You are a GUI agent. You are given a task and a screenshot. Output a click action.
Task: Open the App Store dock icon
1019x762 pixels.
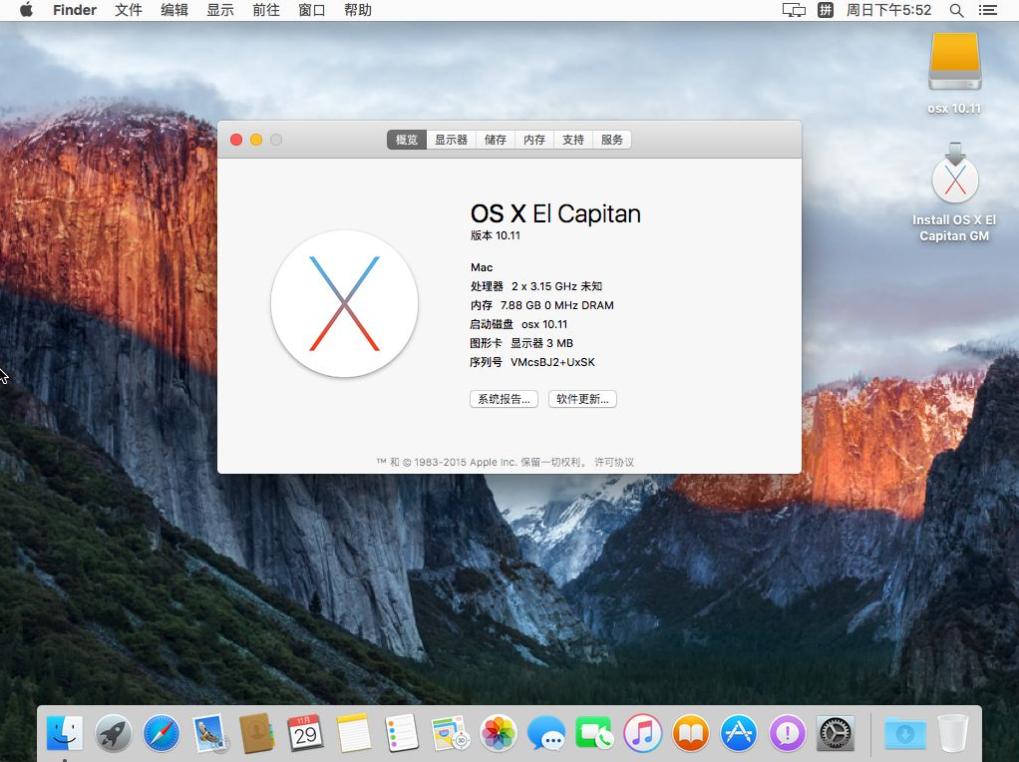[739, 735]
